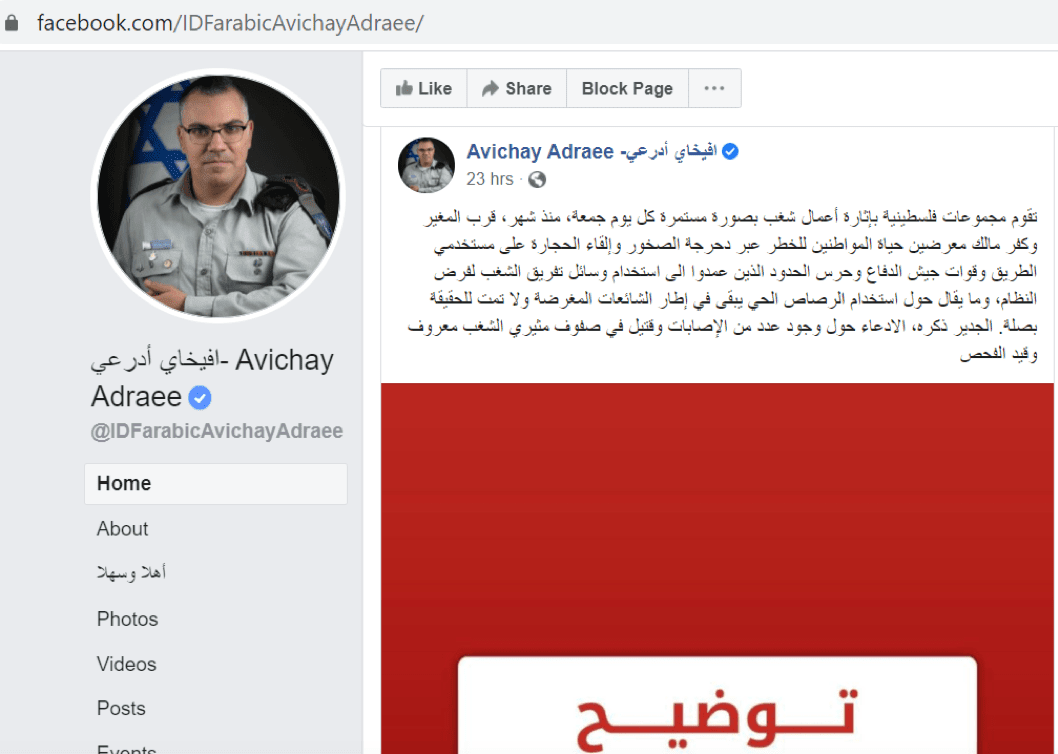Click the 23 hrs timestamp link
The height and width of the screenshot is (754, 1058).
[490, 179]
